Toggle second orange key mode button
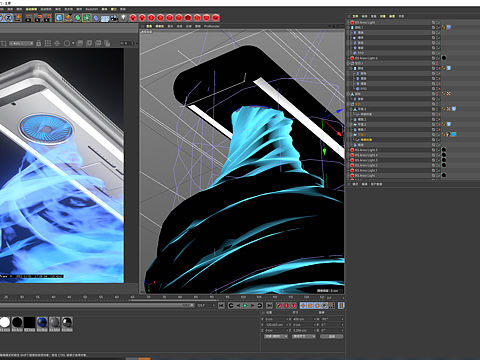The image size is (480, 360). [310, 305]
